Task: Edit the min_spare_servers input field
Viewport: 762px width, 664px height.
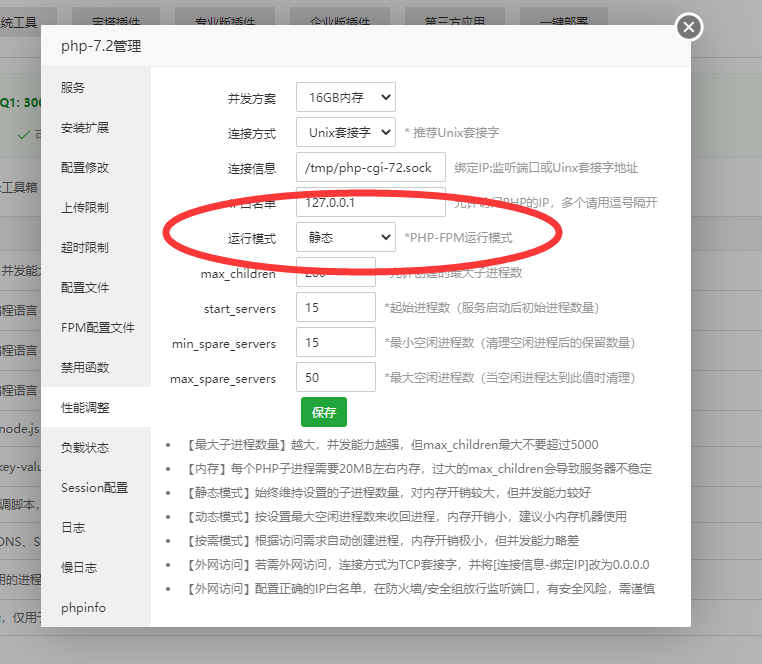Action: pyautogui.click(x=335, y=343)
